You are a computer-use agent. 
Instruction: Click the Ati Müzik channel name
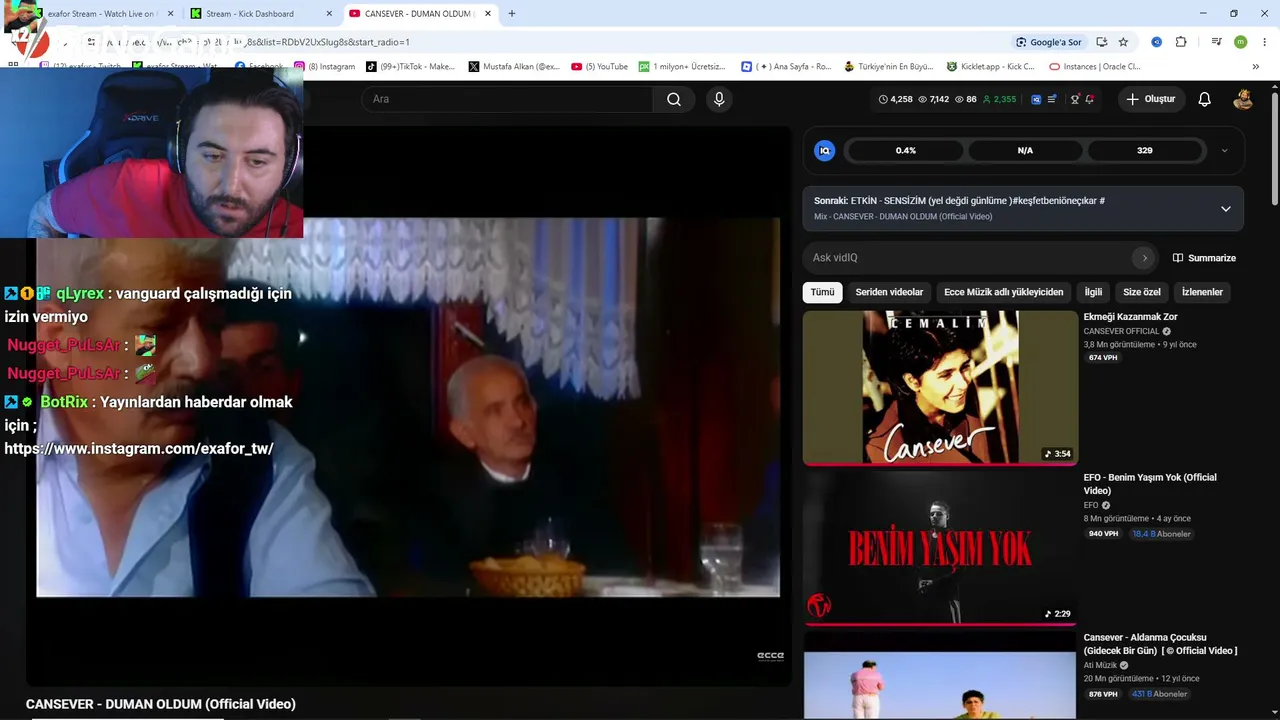(1101, 665)
